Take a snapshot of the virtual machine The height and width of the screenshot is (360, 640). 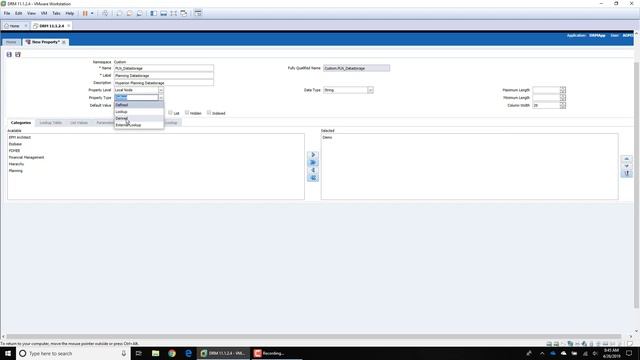pyautogui.click(x=119, y=13)
